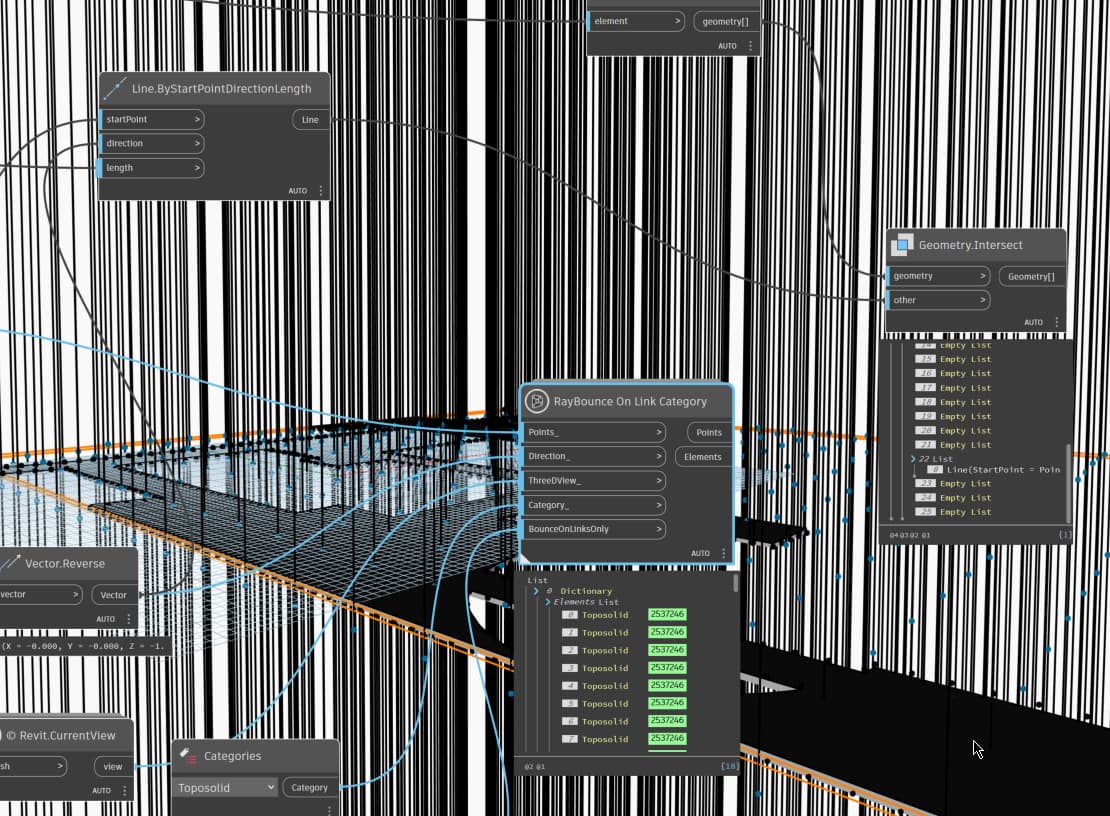Click the Vector.Reverse node icon

(11, 563)
